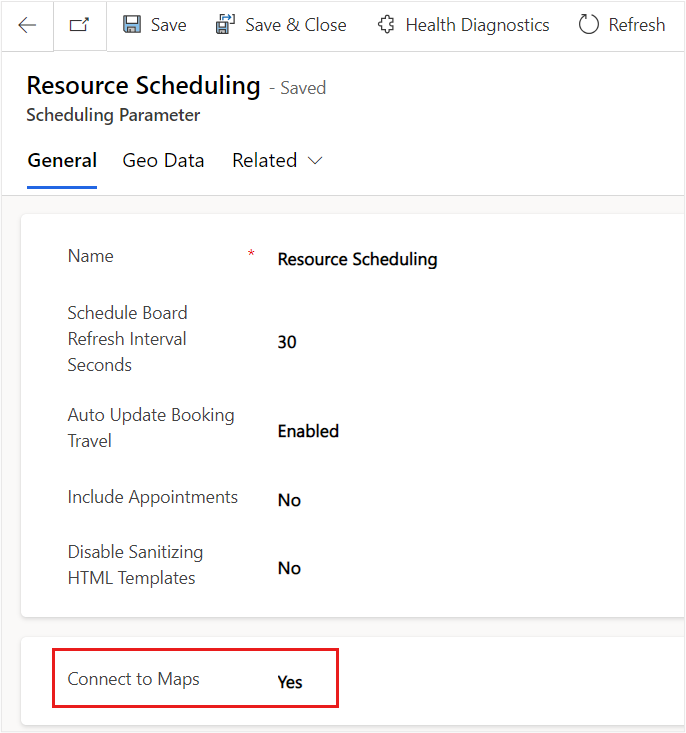686x733 pixels.
Task: Refresh the Scheduling Parameter form
Action: pos(621,25)
